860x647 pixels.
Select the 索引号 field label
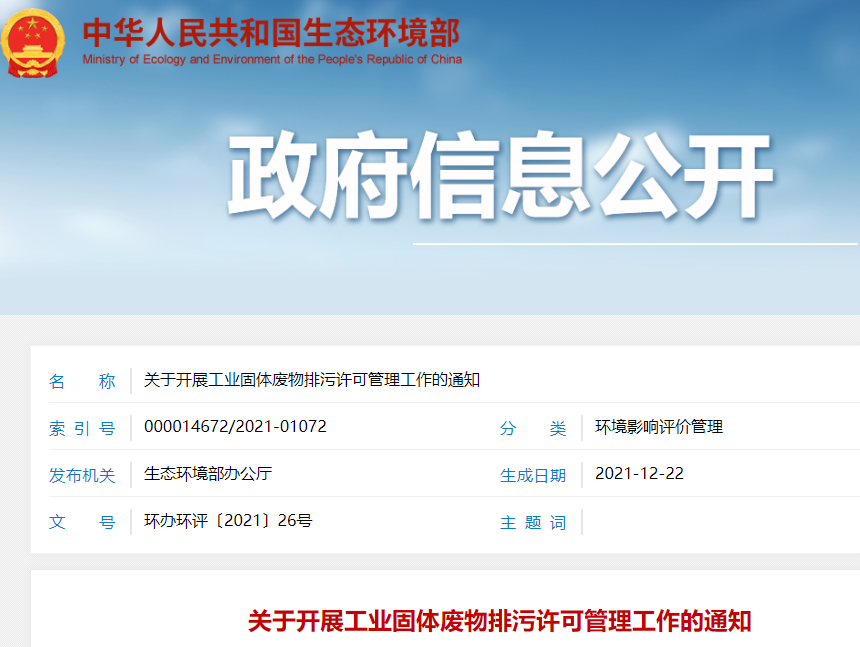[x=82, y=428]
